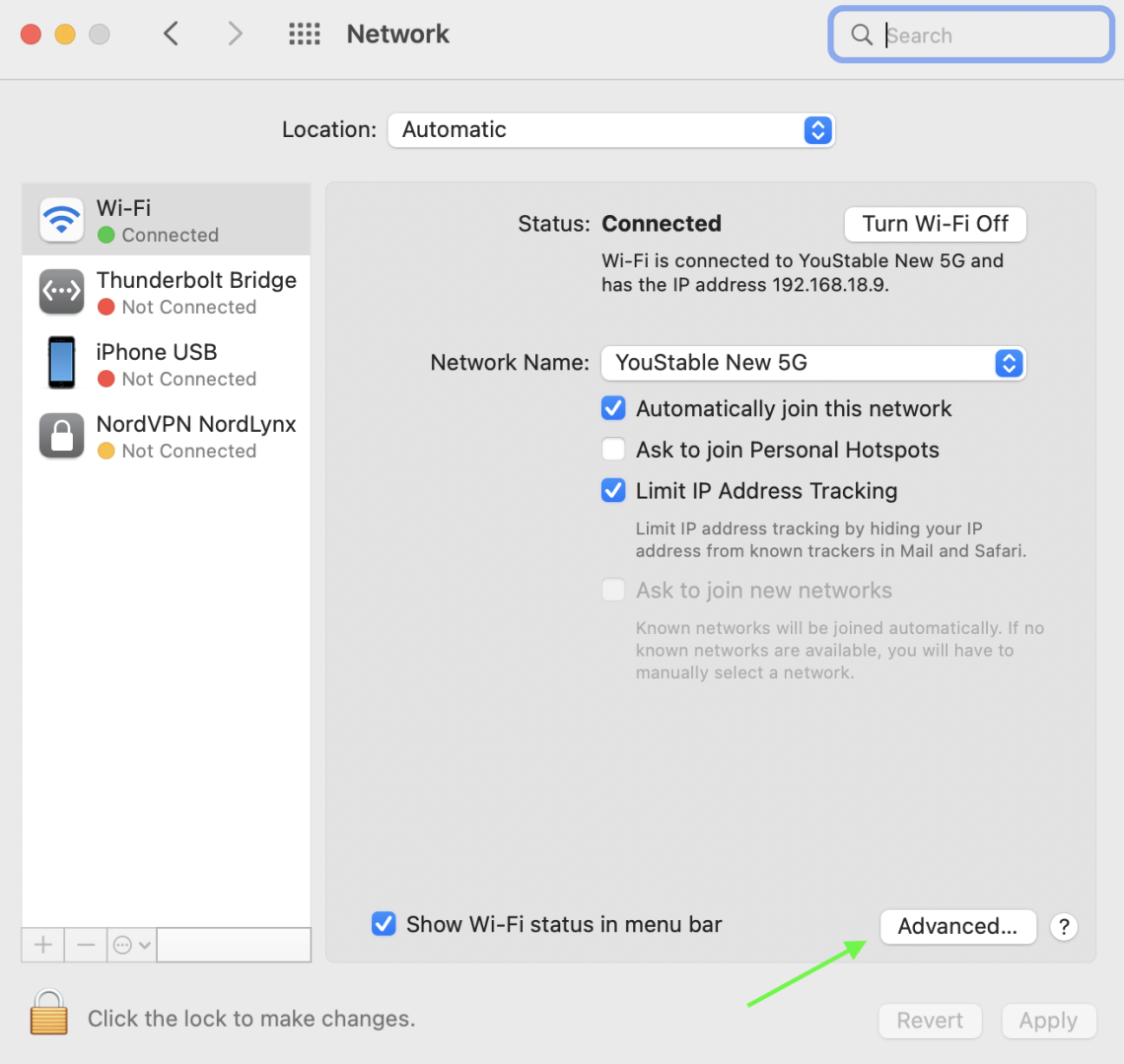The height and width of the screenshot is (1064, 1124).
Task: Select Thunderbolt Bridge in service list
Action: point(167,292)
